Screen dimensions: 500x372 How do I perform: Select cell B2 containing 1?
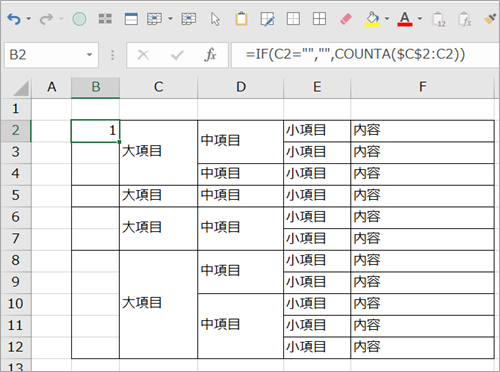click(x=96, y=131)
